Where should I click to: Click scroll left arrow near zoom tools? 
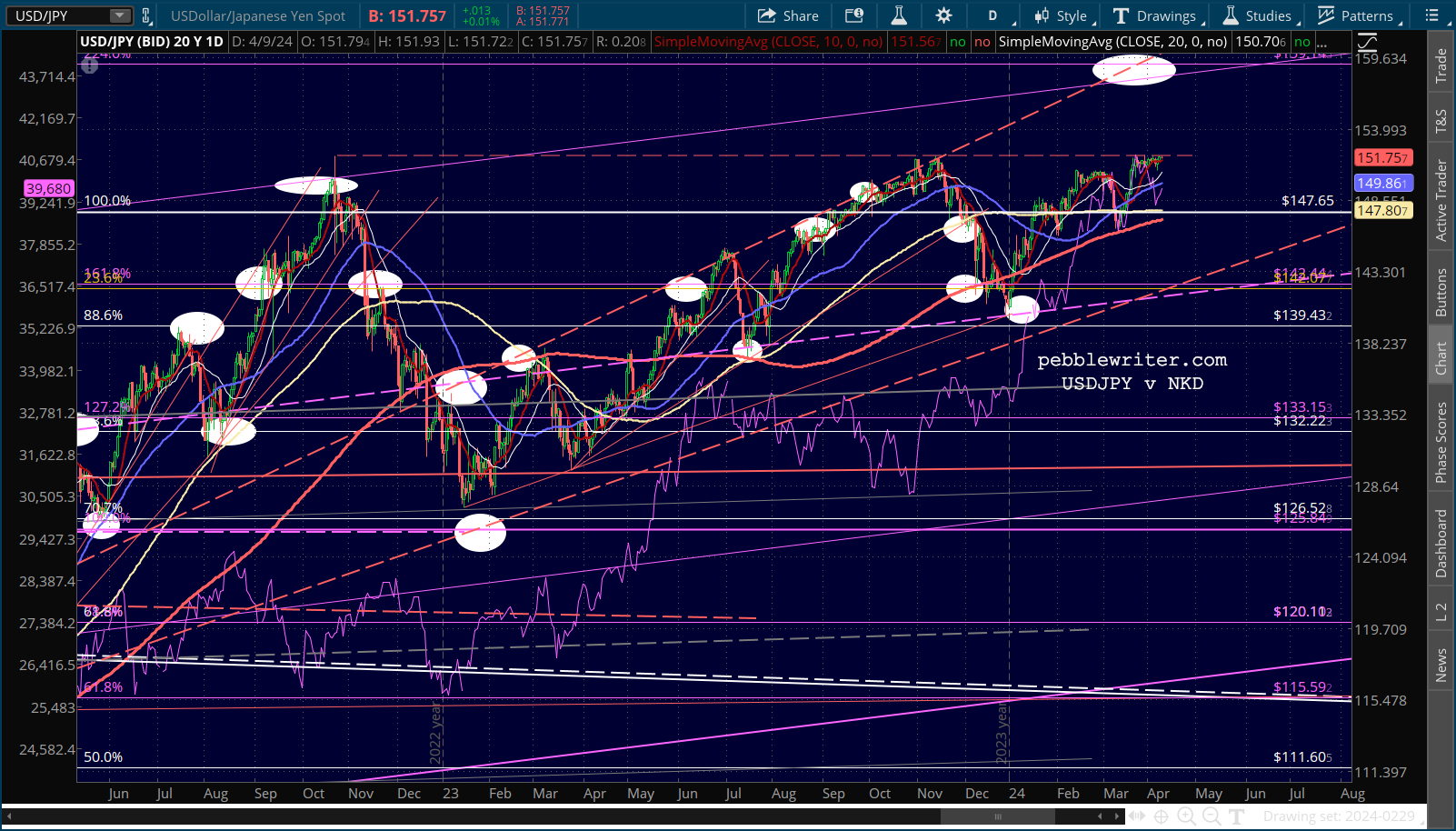tap(1100, 816)
